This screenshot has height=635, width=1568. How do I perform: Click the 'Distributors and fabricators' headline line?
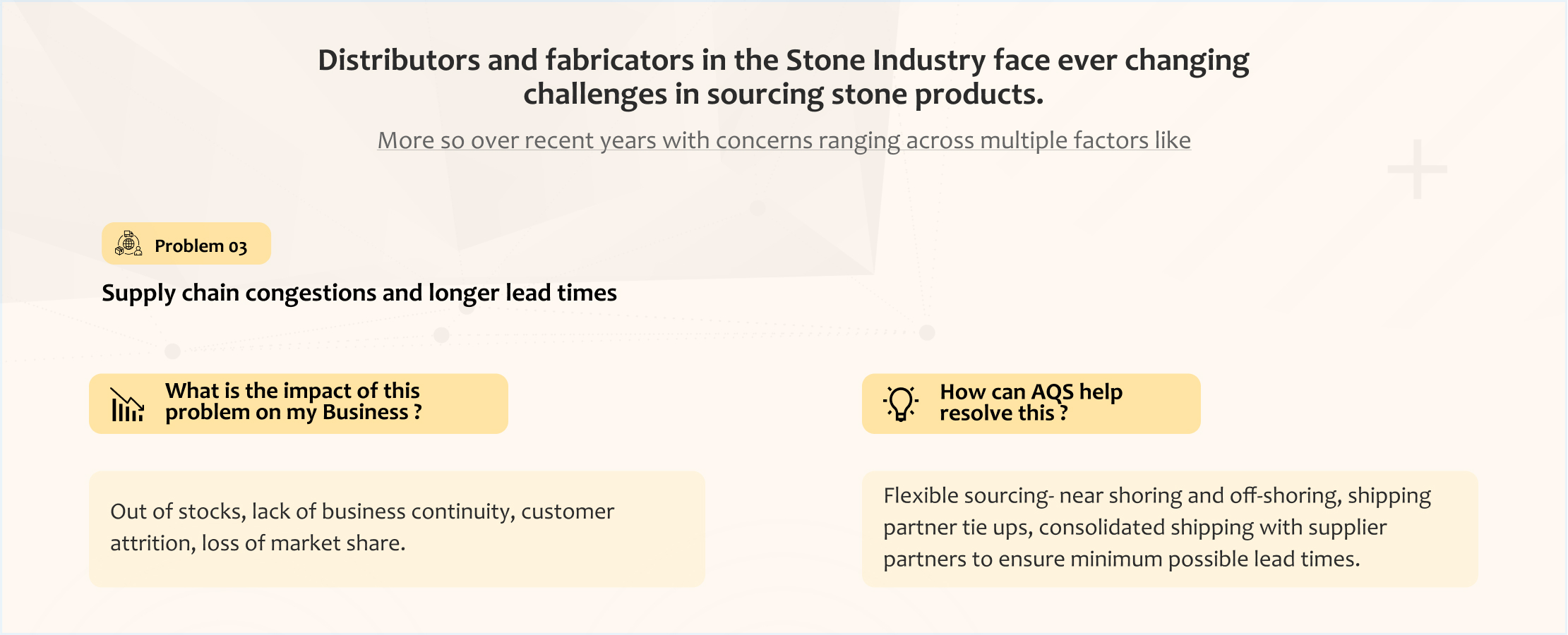tap(783, 60)
